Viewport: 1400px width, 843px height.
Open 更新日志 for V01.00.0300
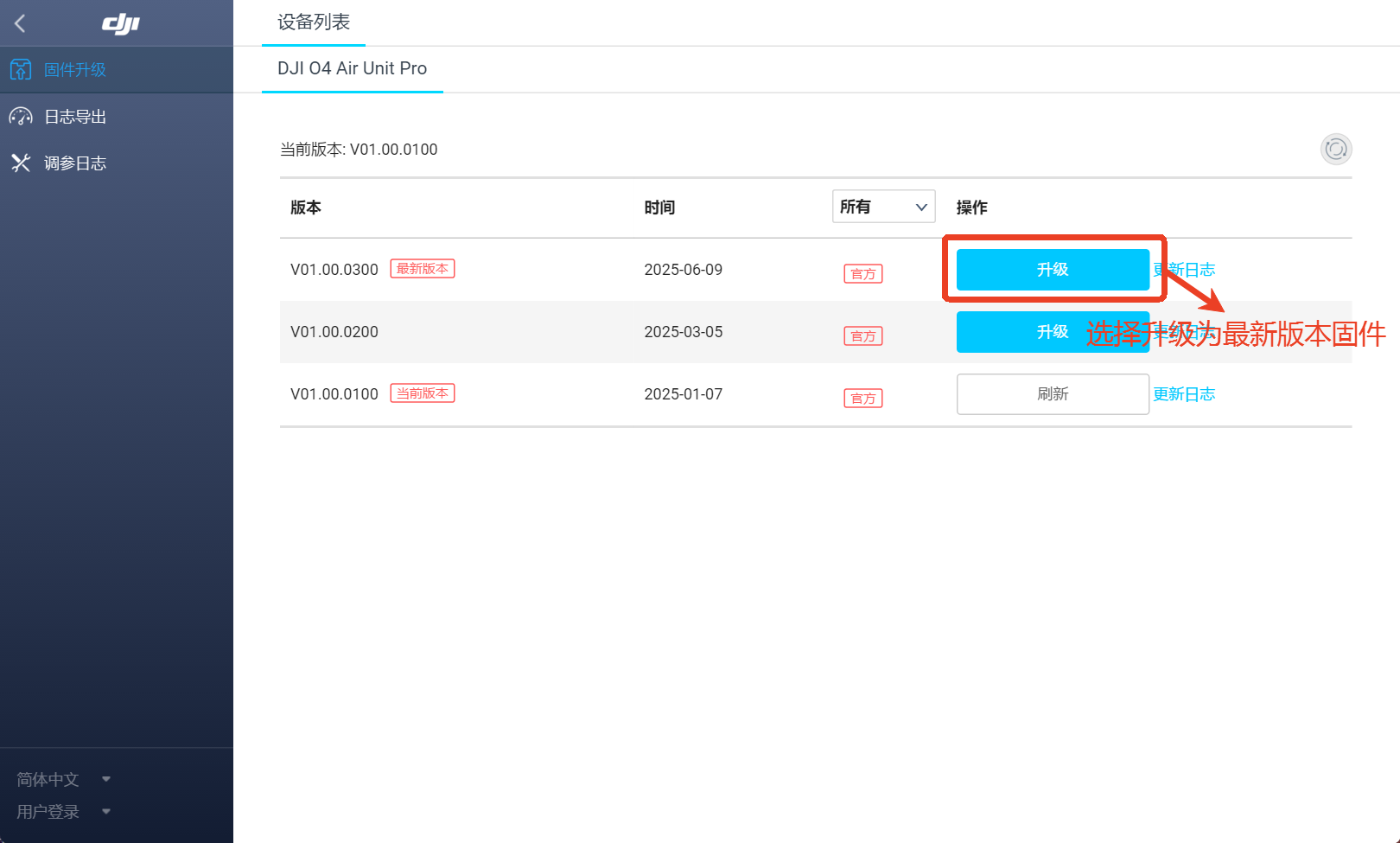pyautogui.click(x=1193, y=270)
